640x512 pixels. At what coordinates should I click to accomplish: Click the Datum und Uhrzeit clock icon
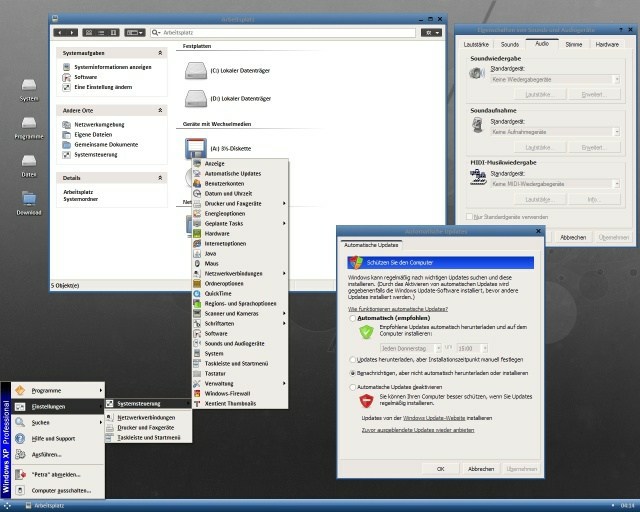[x=197, y=194]
